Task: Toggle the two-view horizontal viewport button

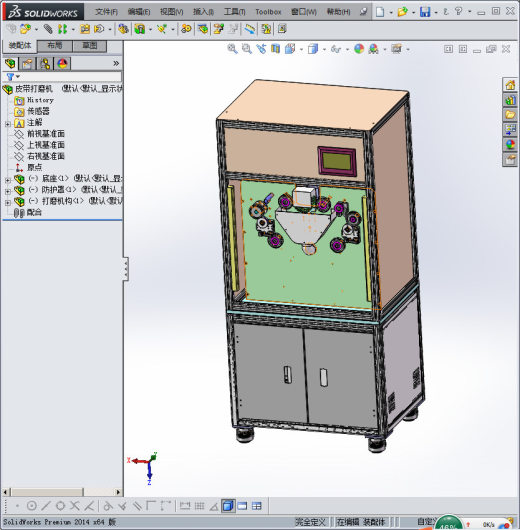Action: tap(242, 506)
